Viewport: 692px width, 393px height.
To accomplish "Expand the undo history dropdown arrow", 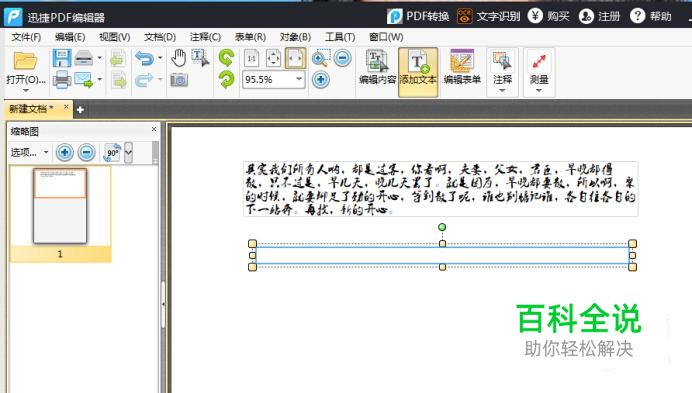I will pos(160,58).
